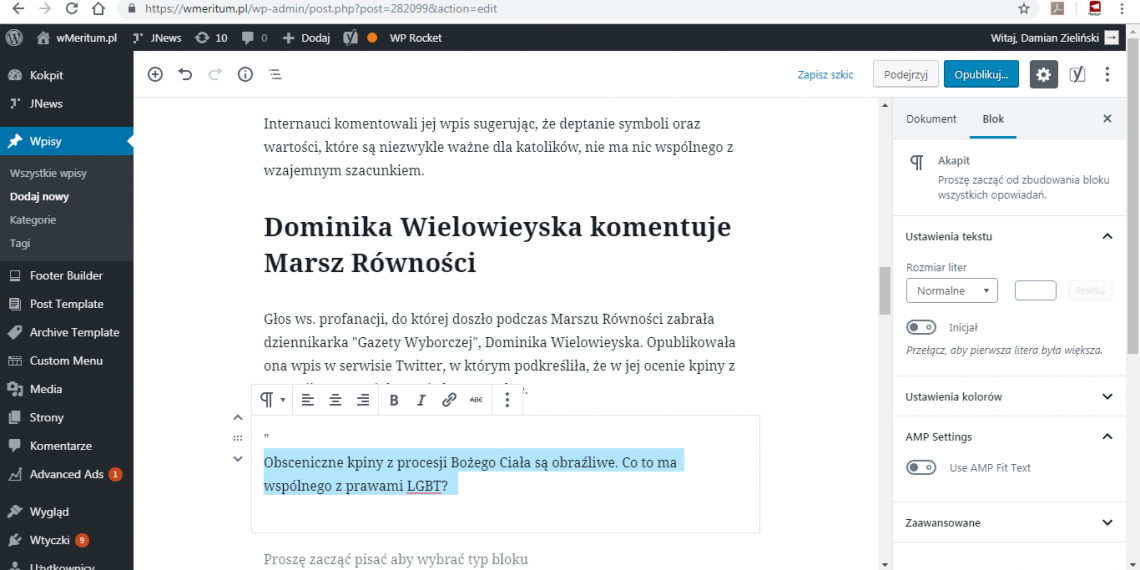Expand the Ustawienia kolorów section
The width and height of the screenshot is (1140, 570).
(x=1106, y=397)
